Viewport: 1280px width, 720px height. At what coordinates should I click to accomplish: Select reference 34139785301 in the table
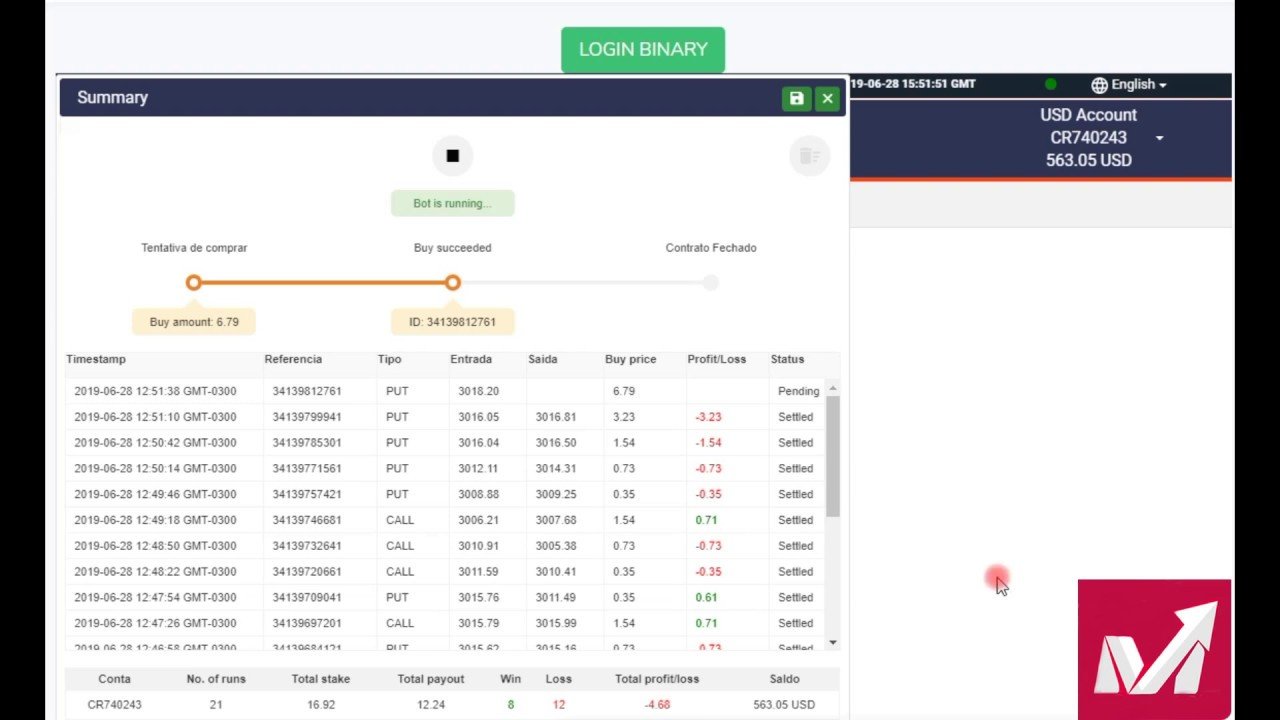pyautogui.click(x=307, y=443)
